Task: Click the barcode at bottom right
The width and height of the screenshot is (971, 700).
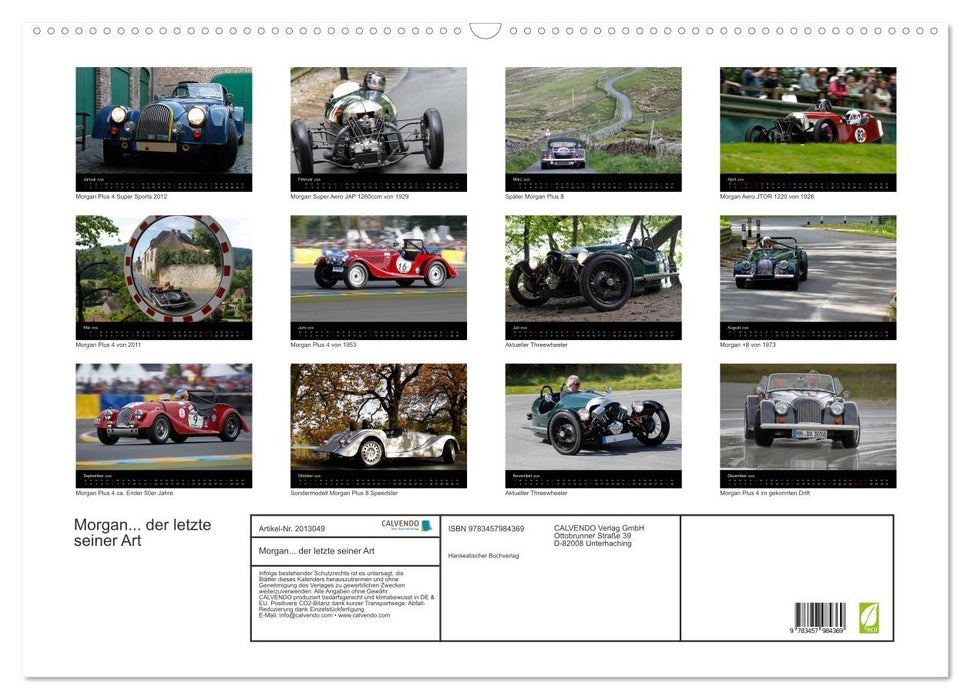Action: coord(820,616)
